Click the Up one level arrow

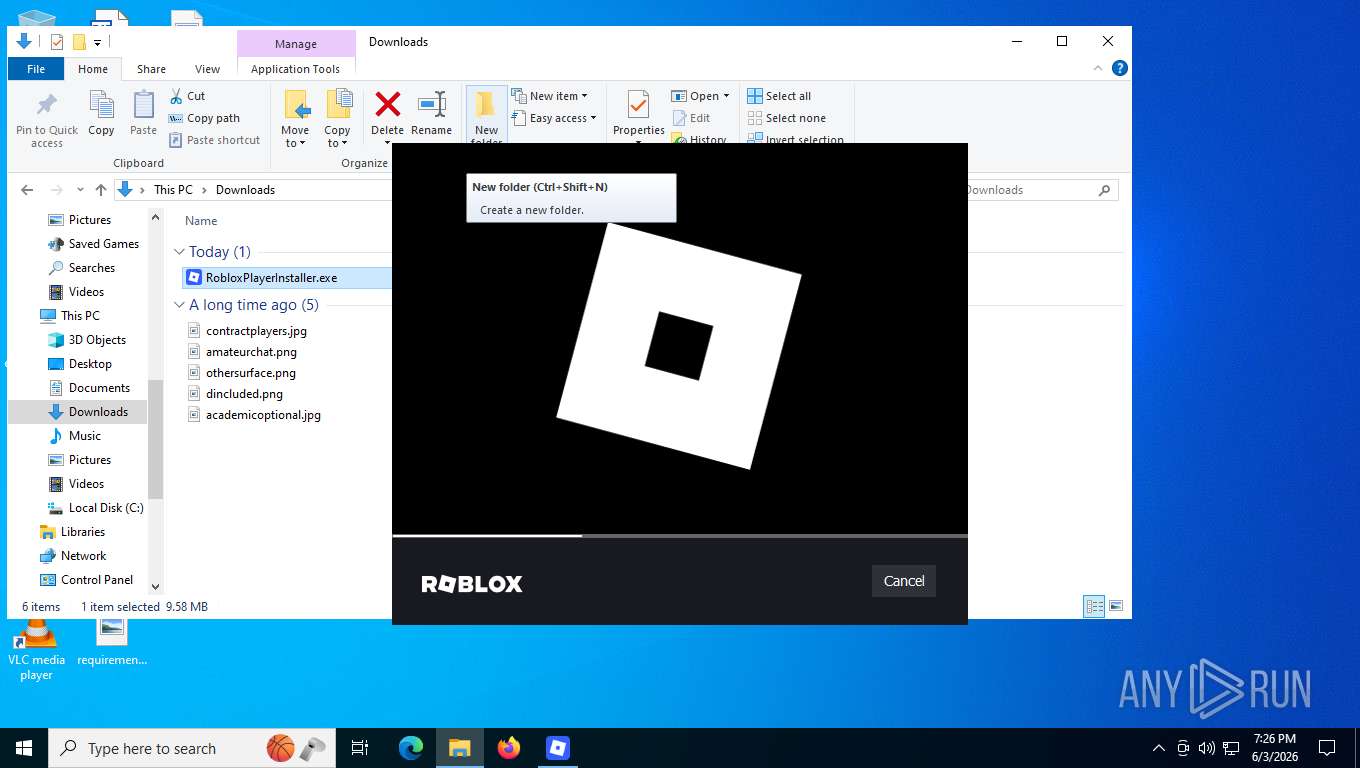coord(100,190)
